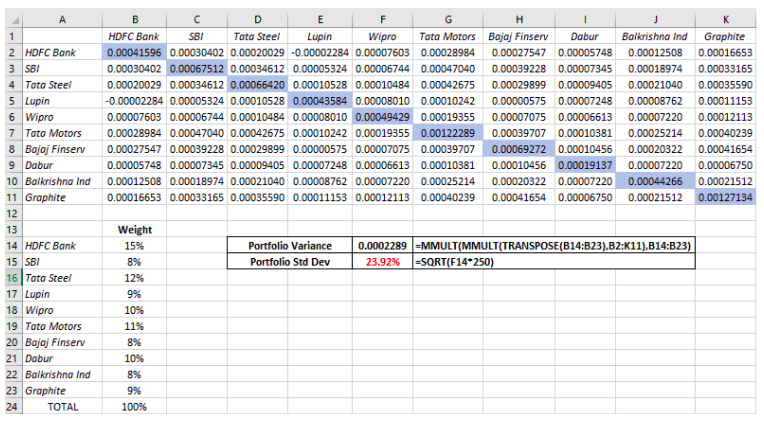This screenshot has height=421, width=764.
Task: Select the Balkrishna Ind label in row 10
Action: click(x=62, y=181)
